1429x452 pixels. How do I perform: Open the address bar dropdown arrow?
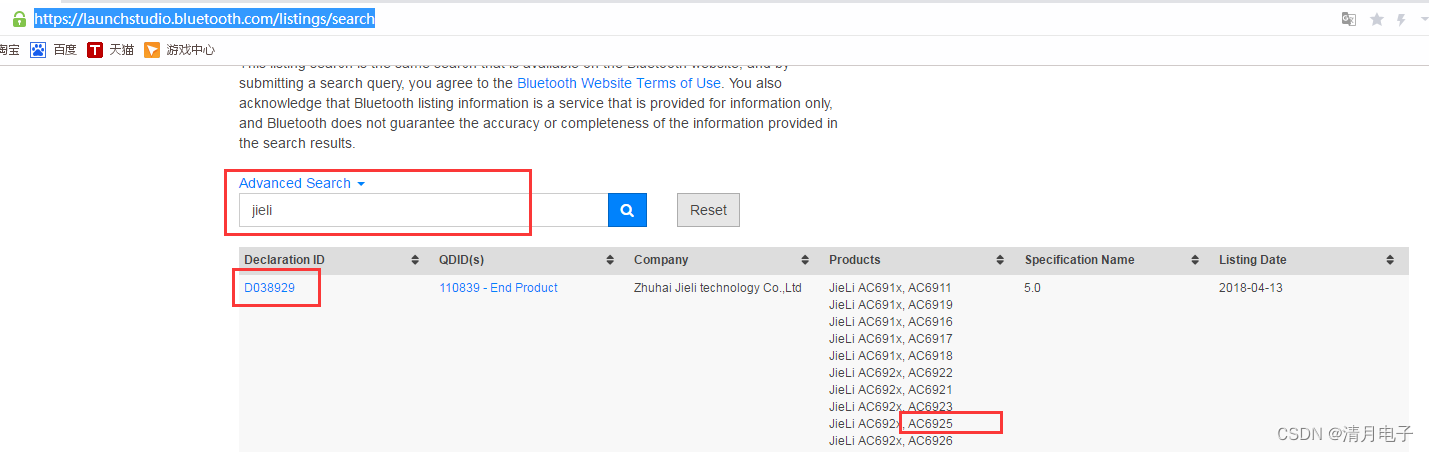click(1423, 19)
